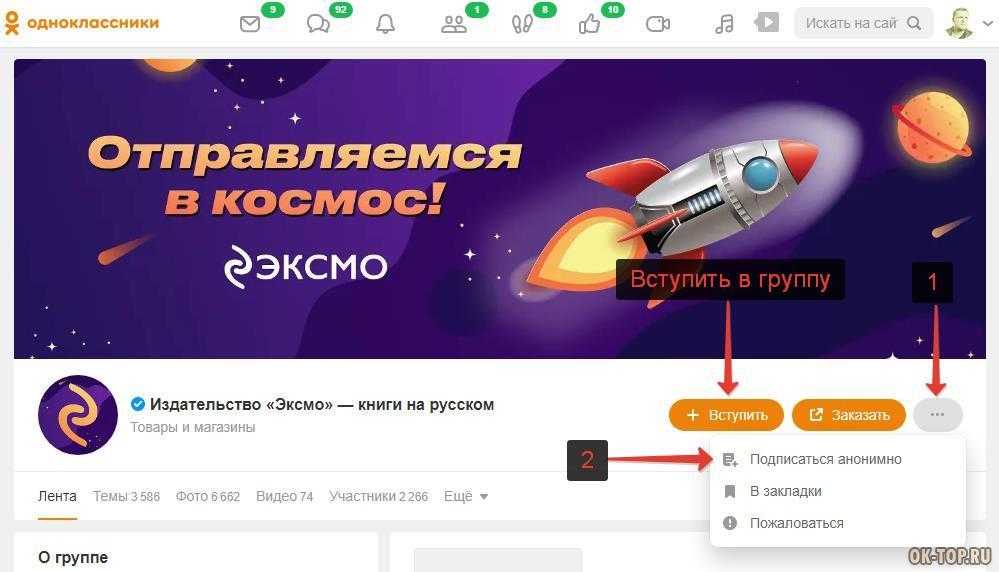Open the thumbs-up ratings icon

tap(589, 24)
